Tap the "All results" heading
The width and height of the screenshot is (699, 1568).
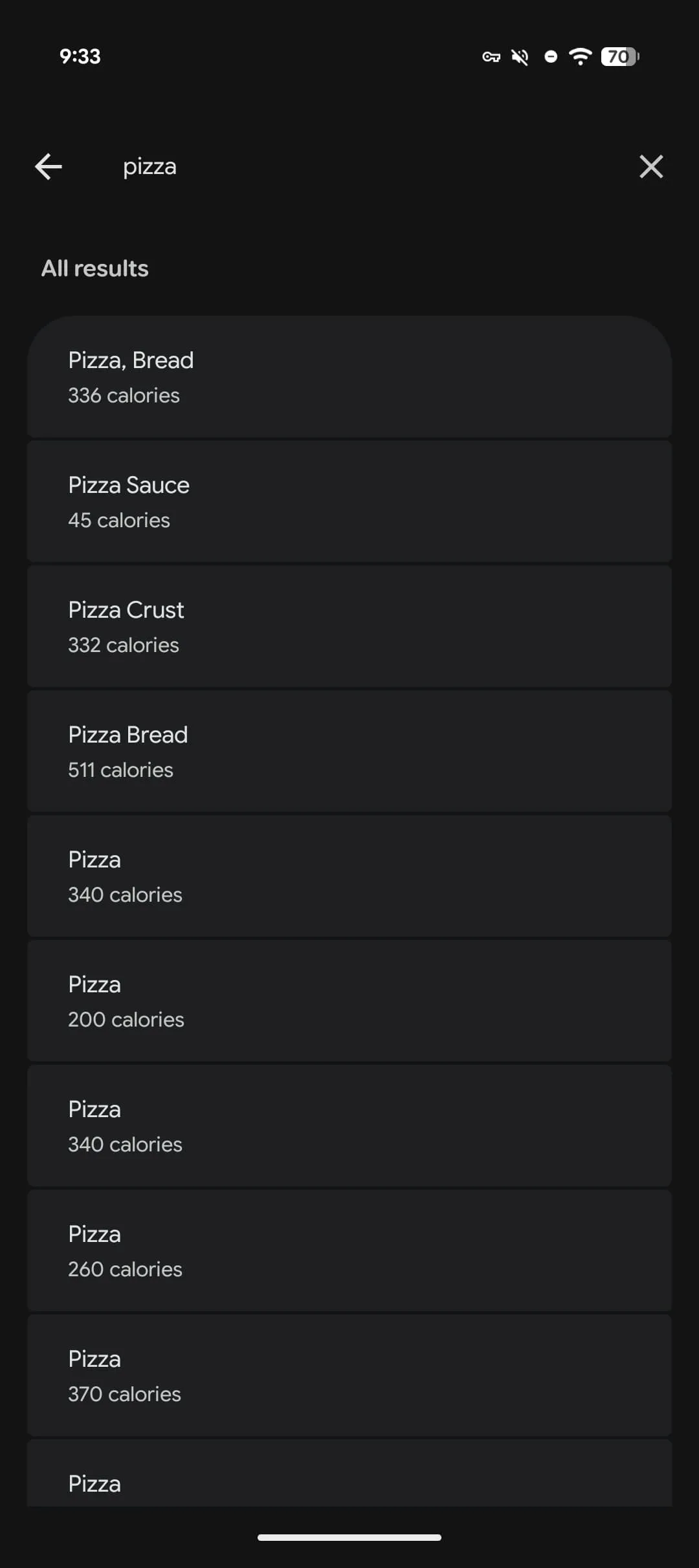click(95, 268)
